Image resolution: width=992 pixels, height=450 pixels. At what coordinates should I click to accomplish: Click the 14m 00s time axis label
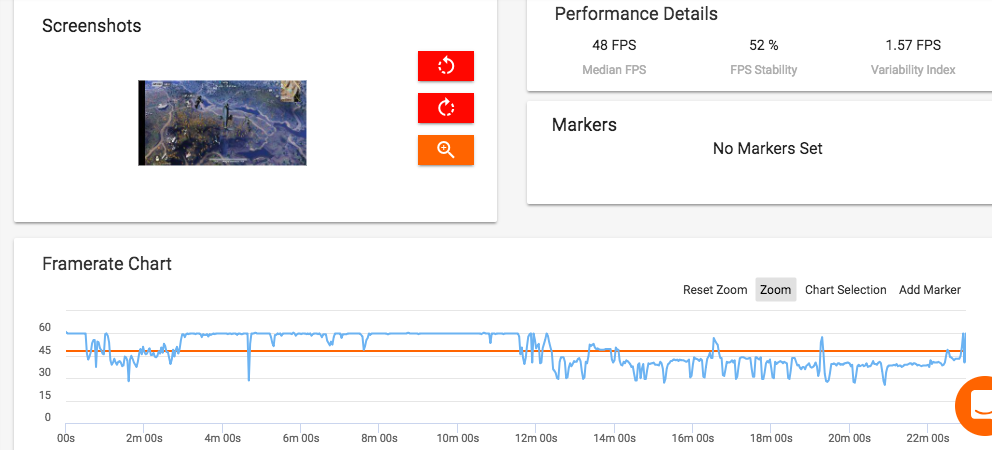click(614, 438)
